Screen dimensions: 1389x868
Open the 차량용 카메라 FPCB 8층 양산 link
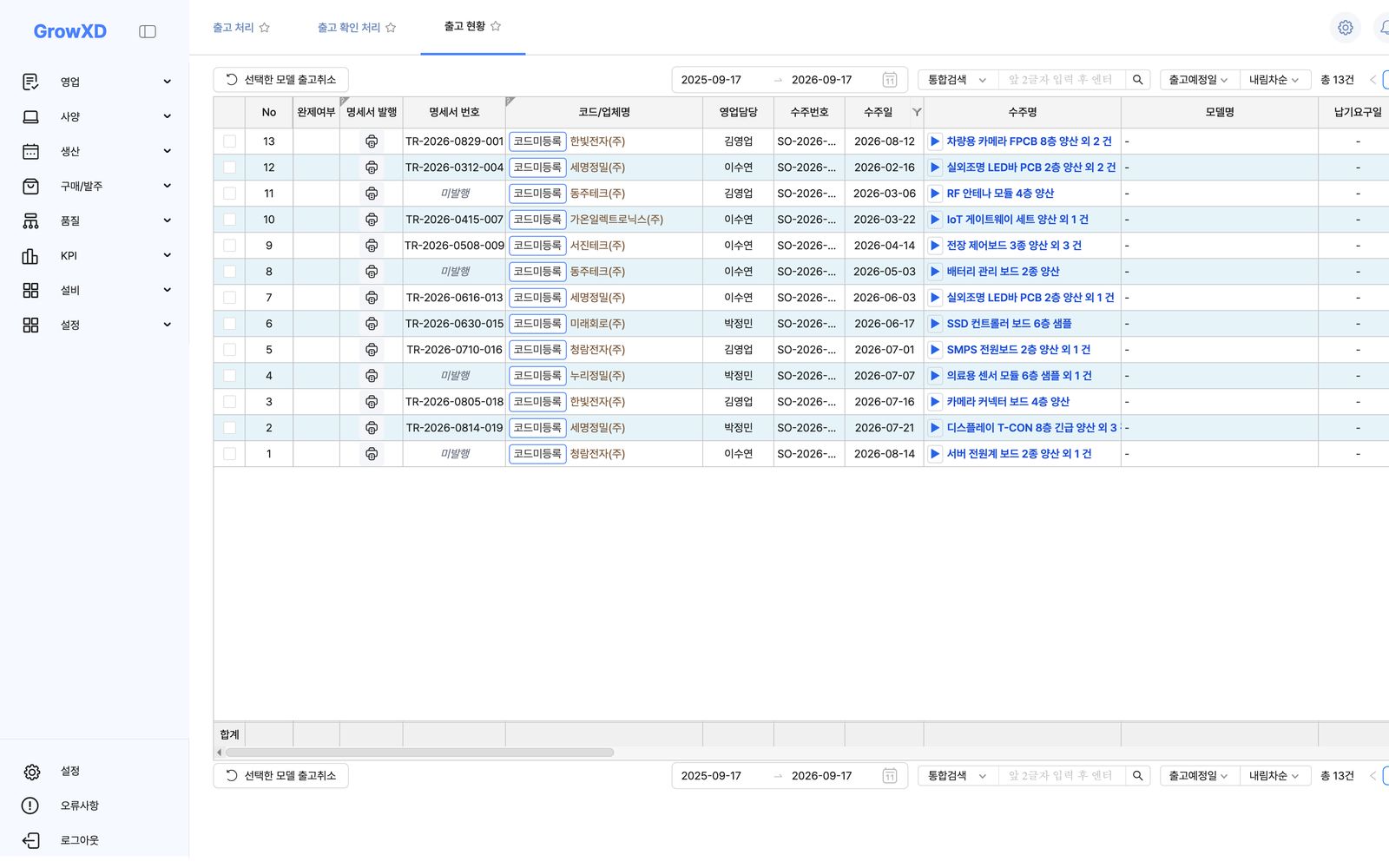pyautogui.click(x=1029, y=141)
